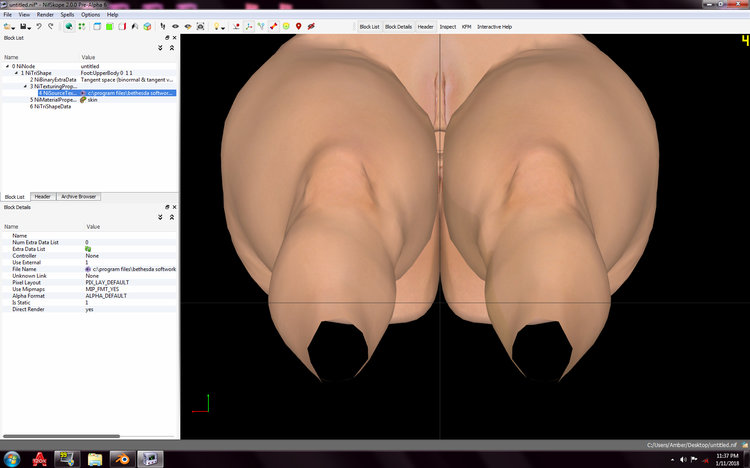This screenshot has height=468, width=750.
Task: Click the yellow light bulb icon
Action: (x=216, y=27)
